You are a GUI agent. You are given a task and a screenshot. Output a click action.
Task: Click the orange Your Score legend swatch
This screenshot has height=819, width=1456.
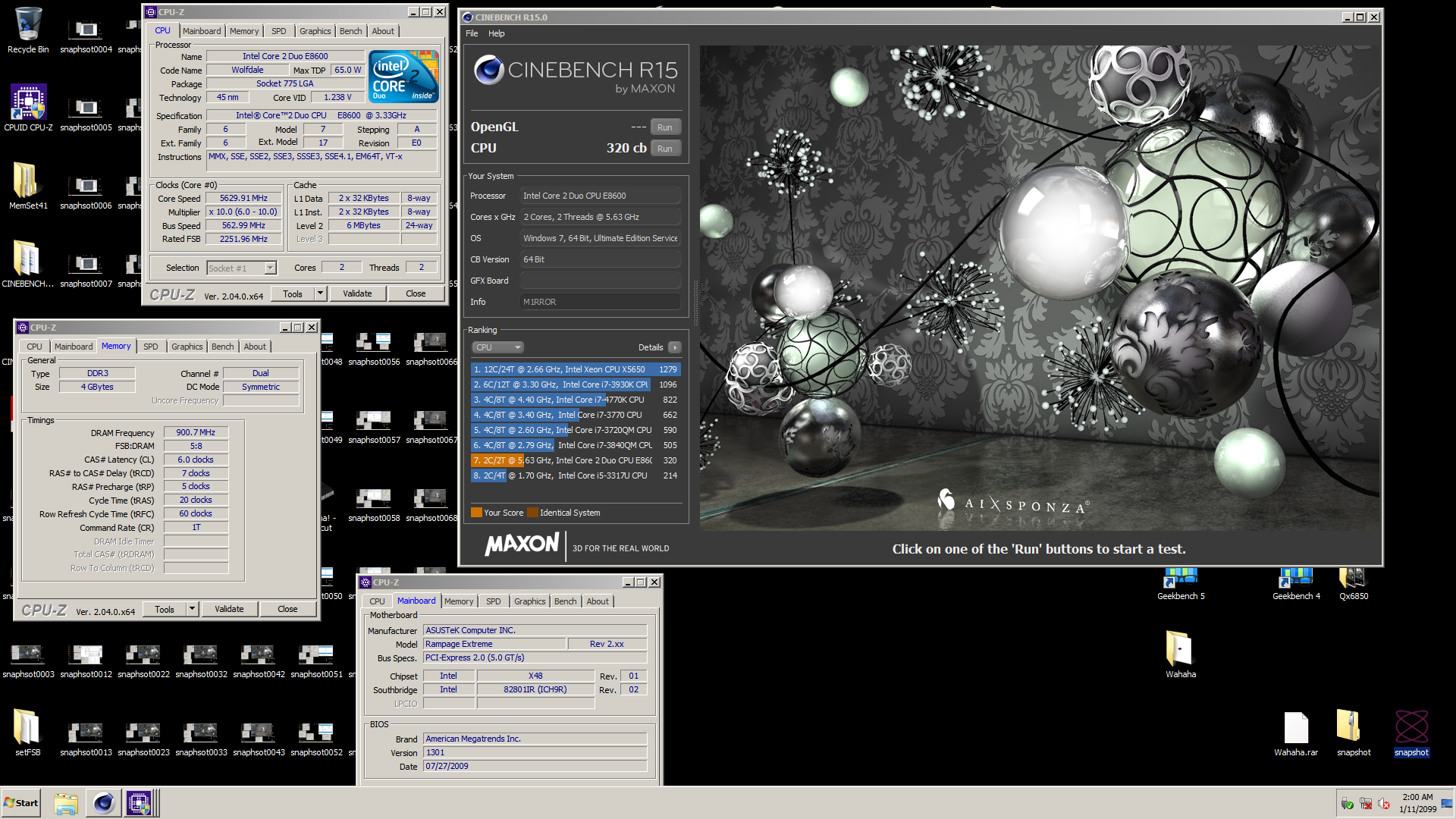(476, 513)
